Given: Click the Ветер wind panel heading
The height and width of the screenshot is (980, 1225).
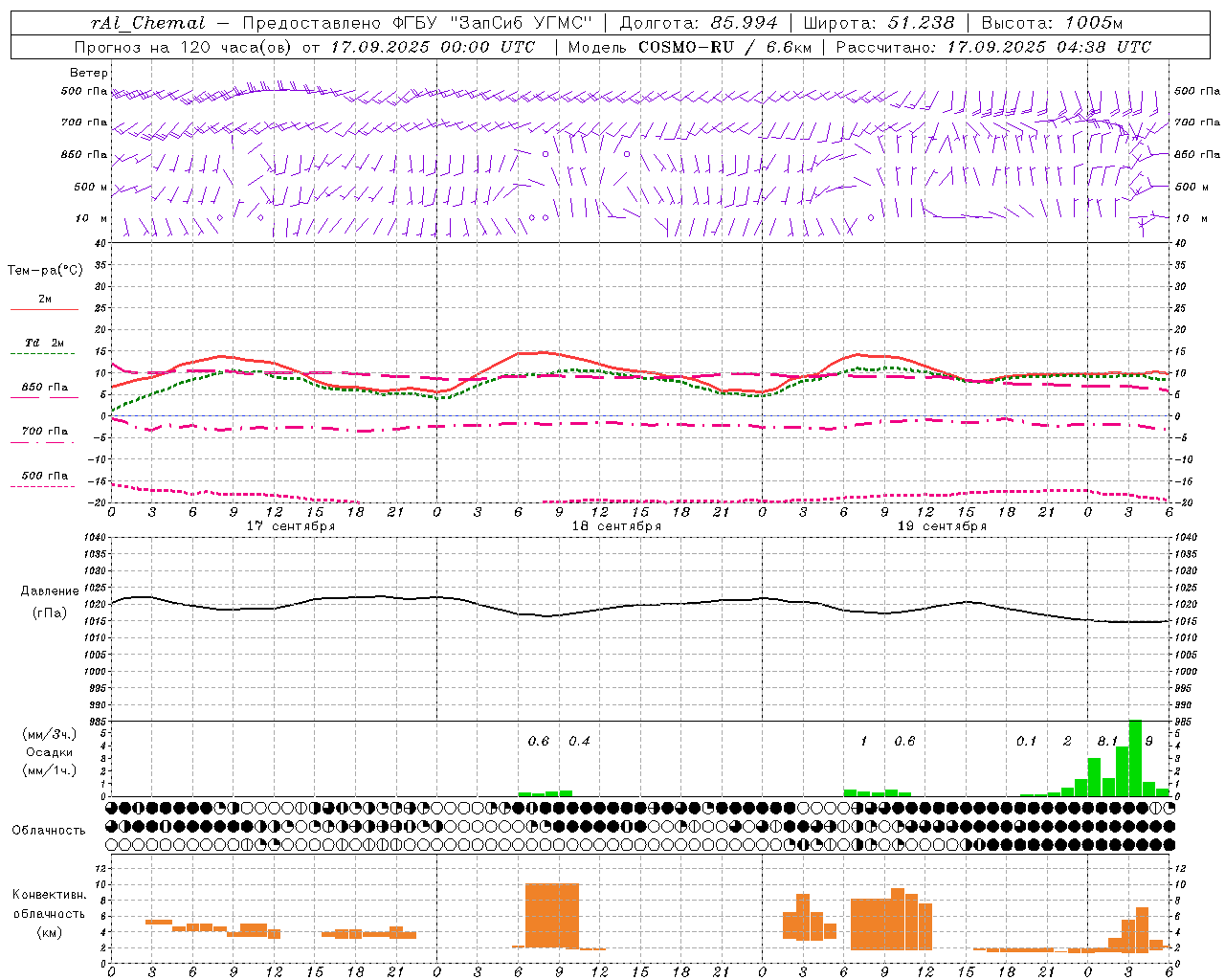Looking at the screenshot, I should [x=89, y=73].
